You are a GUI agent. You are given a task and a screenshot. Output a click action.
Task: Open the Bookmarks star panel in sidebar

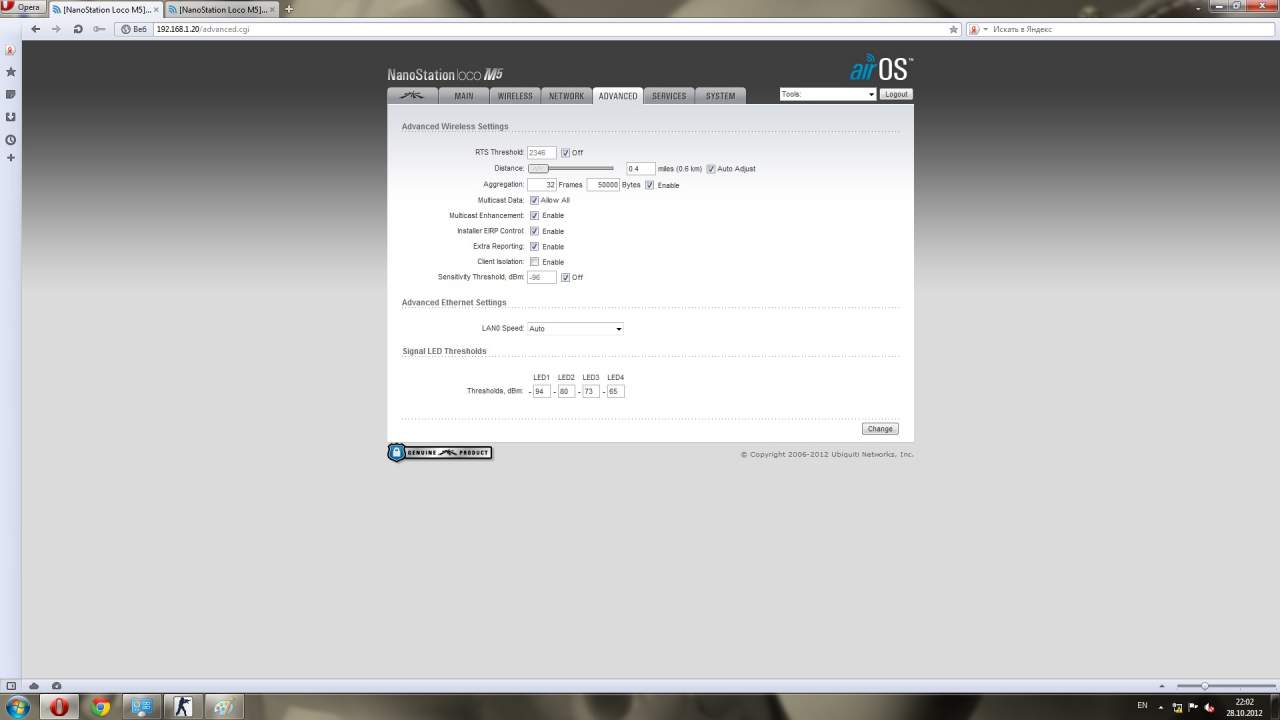pyautogui.click(x=11, y=72)
